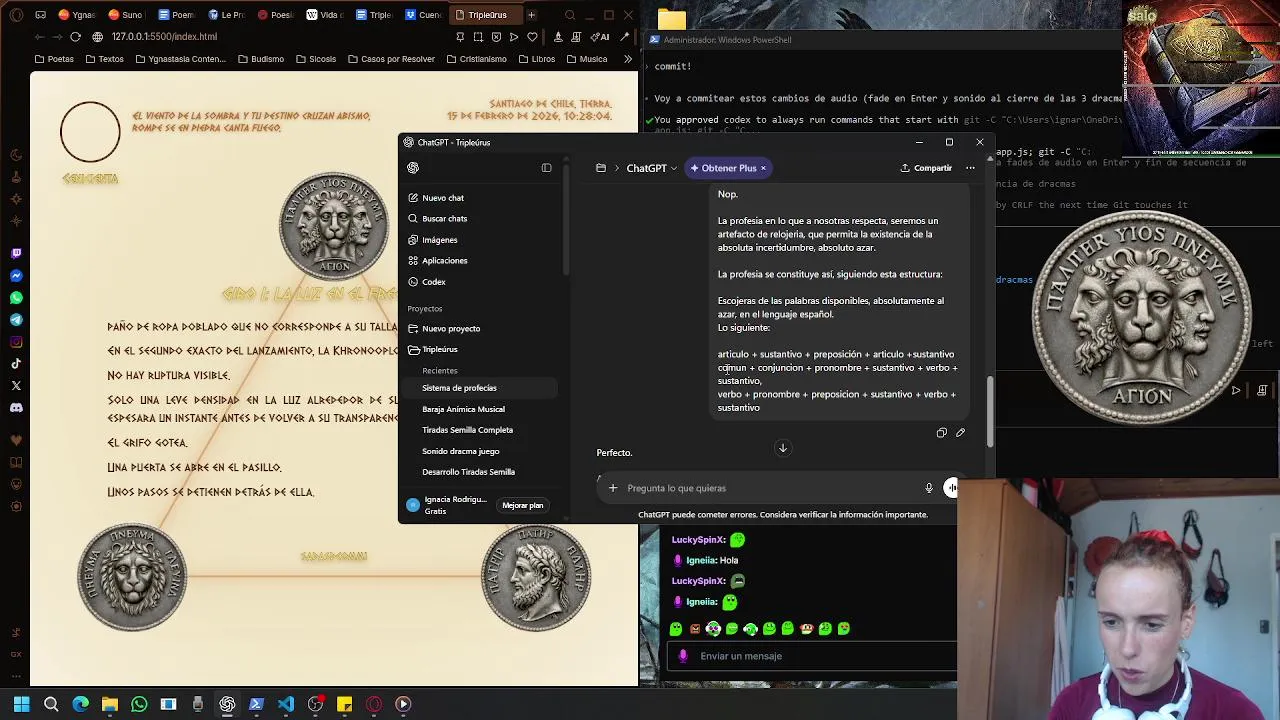1280x720 pixels.
Task: Open the Baraja Anímica Musical chat
Action: tap(463, 409)
